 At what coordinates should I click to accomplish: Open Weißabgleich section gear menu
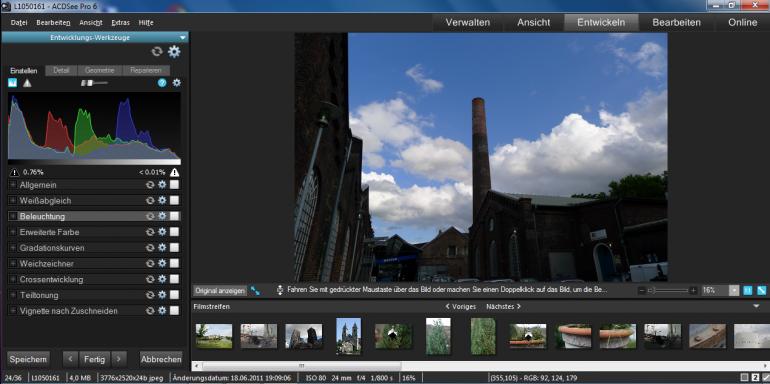pyautogui.click(x=162, y=201)
